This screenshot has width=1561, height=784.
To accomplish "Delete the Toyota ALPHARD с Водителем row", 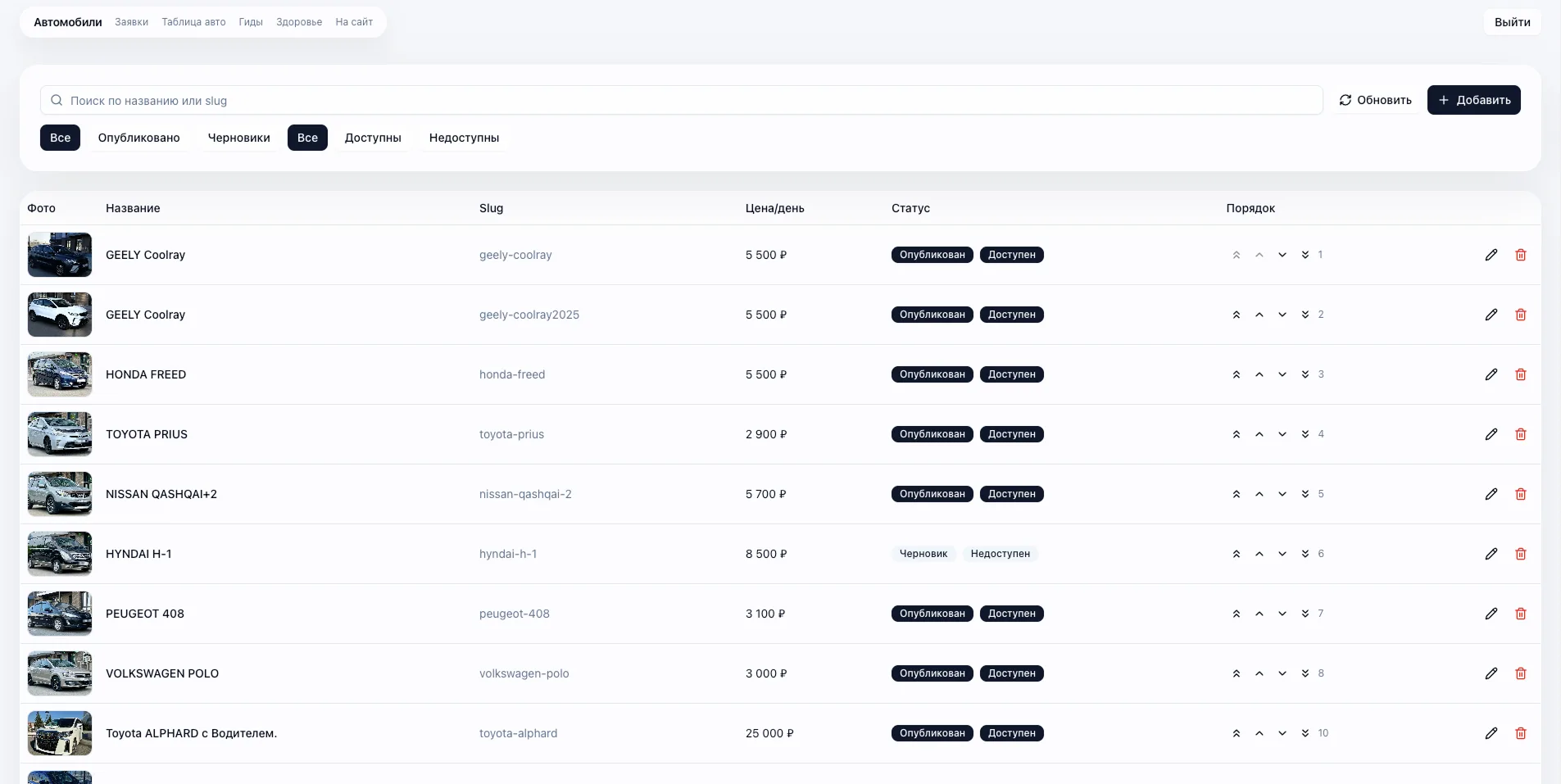I will [1521, 733].
